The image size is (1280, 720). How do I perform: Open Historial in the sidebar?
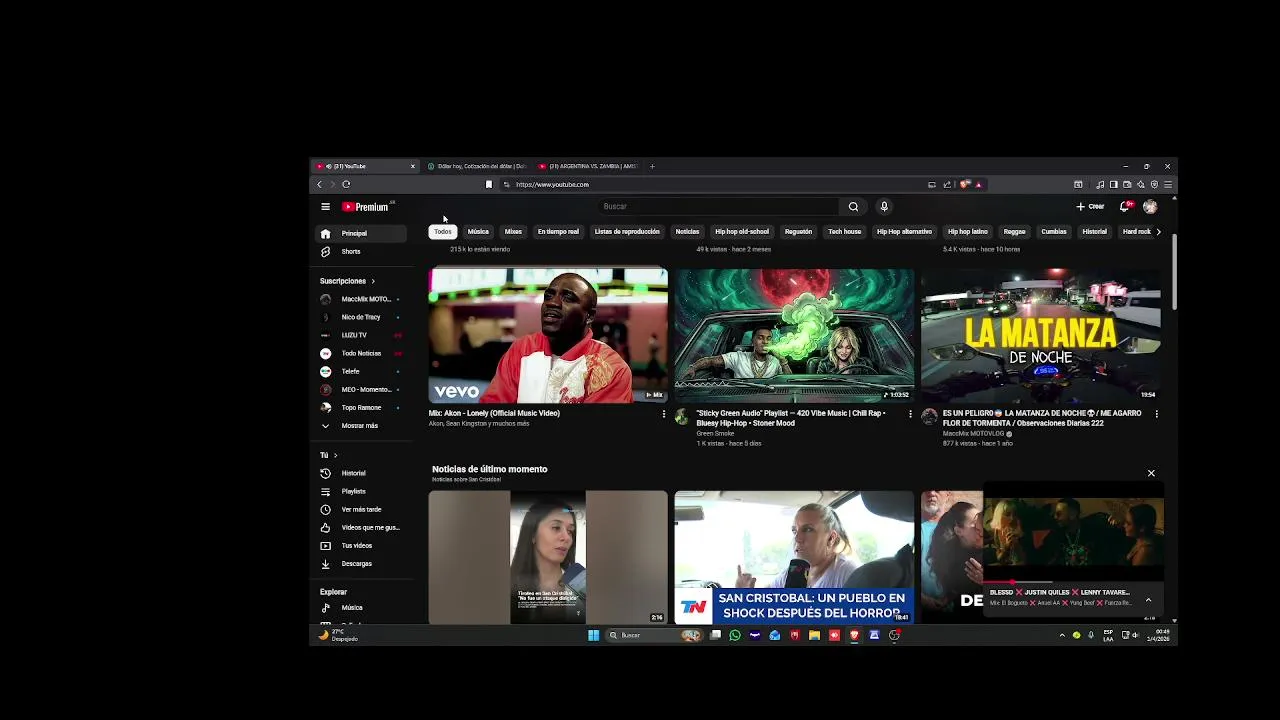360,473
